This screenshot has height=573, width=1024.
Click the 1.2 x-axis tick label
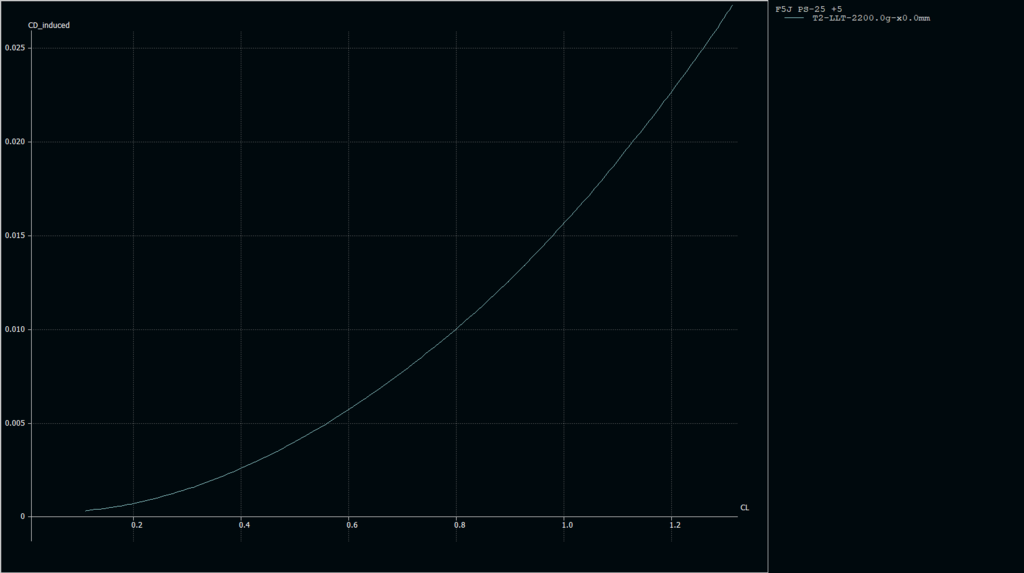tap(674, 525)
